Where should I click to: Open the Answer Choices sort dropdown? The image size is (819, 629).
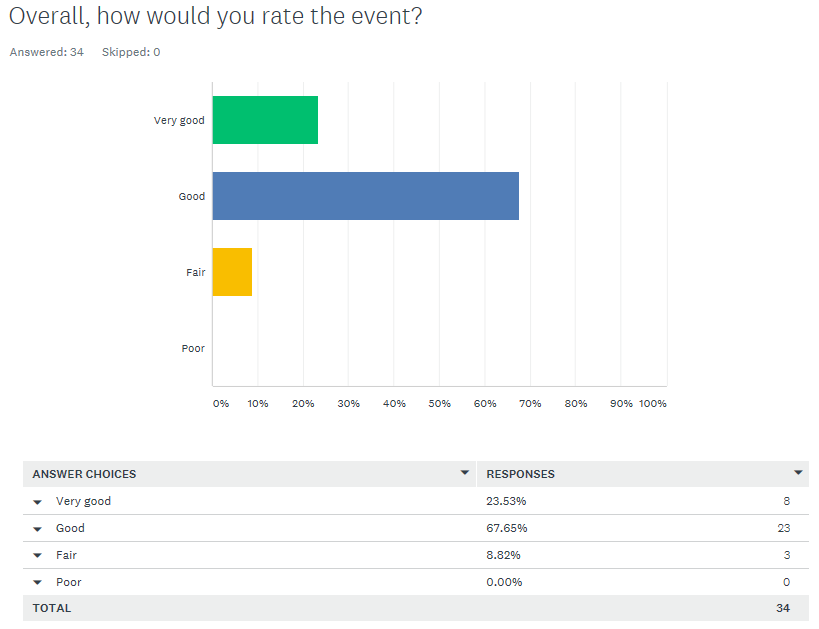click(x=464, y=472)
